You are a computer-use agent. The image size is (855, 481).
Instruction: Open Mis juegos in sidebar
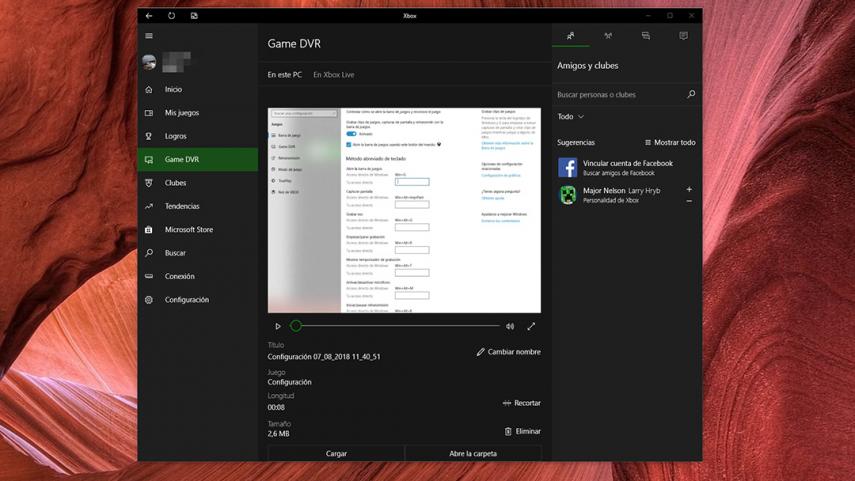point(198,113)
